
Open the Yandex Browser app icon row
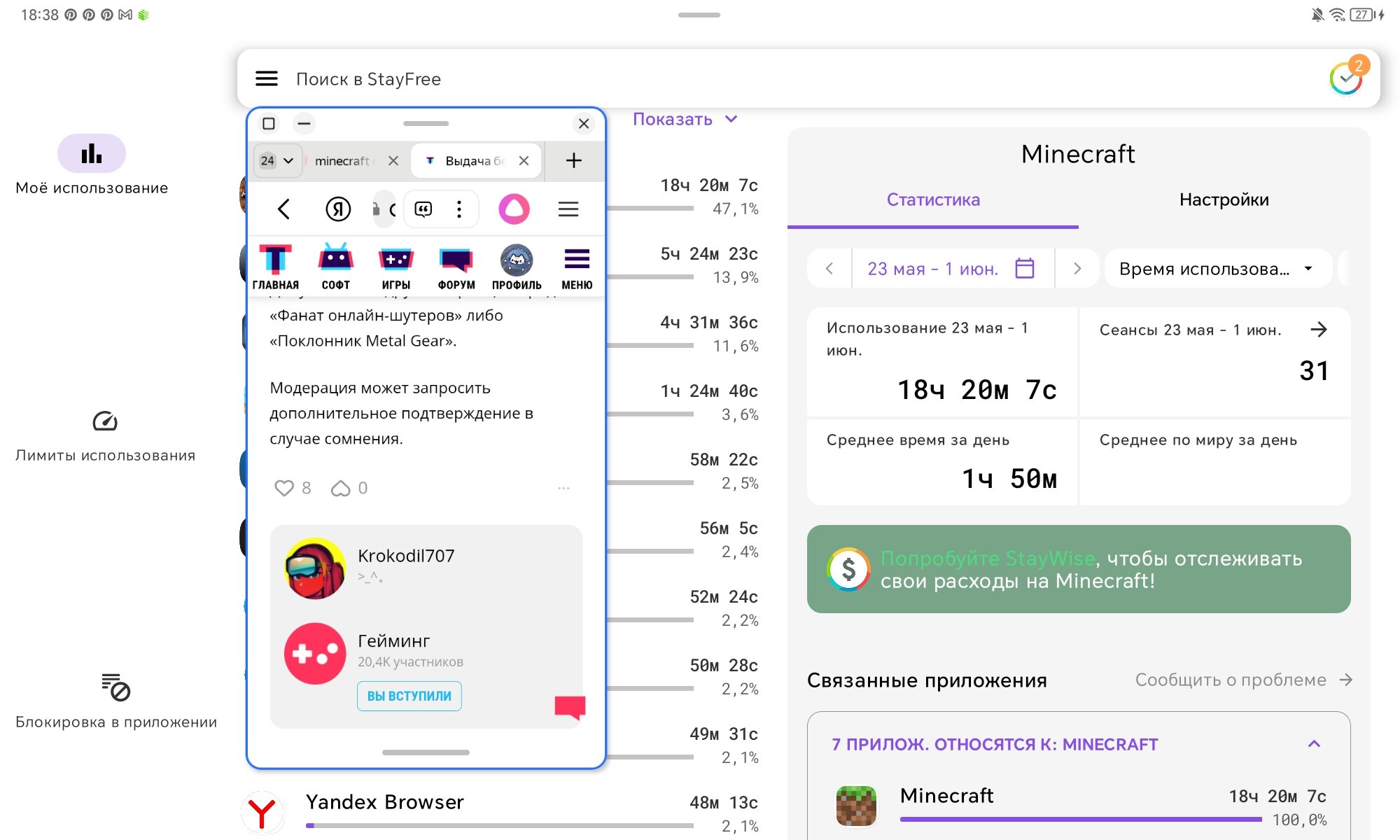(262, 813)
